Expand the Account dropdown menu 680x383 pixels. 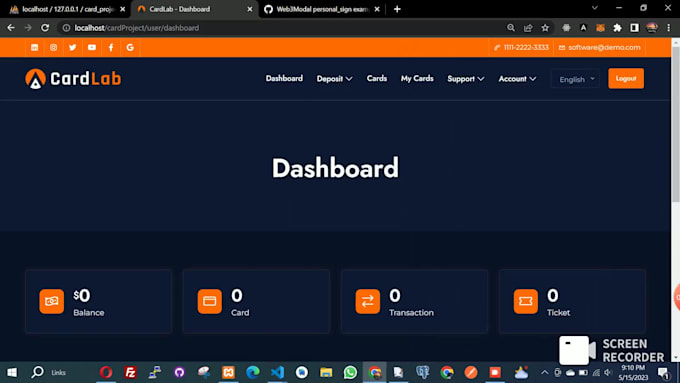(x=517, y=79)
